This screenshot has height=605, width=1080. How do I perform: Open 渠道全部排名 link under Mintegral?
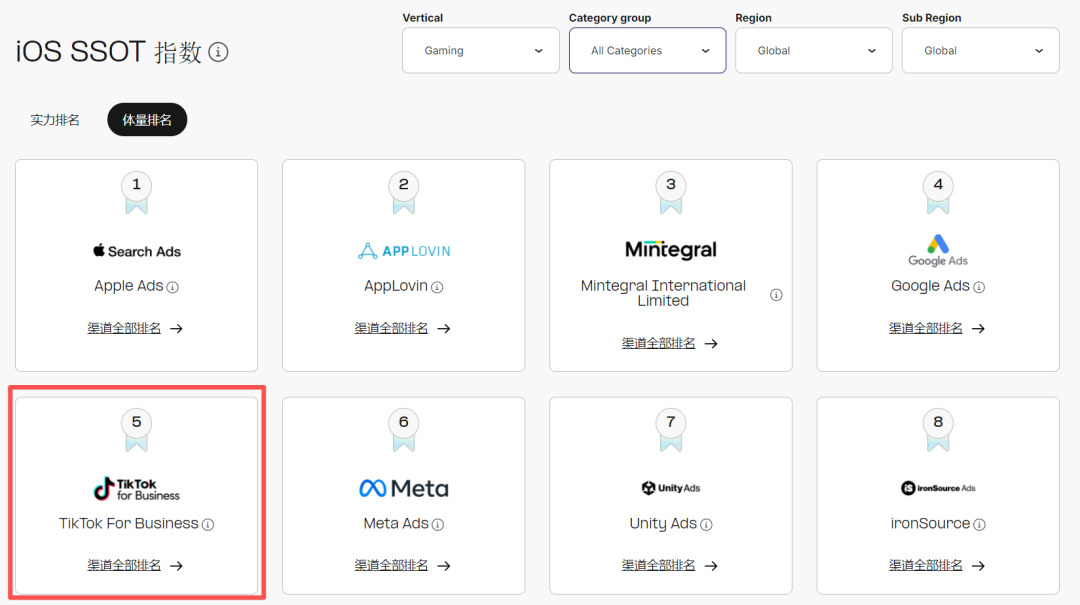[669, 343]
